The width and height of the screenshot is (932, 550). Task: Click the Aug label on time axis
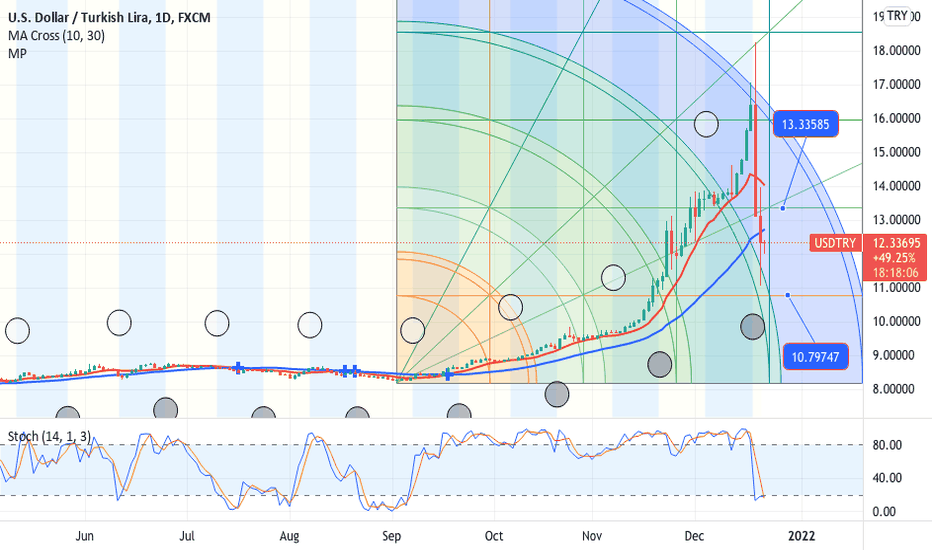point(289,536)
